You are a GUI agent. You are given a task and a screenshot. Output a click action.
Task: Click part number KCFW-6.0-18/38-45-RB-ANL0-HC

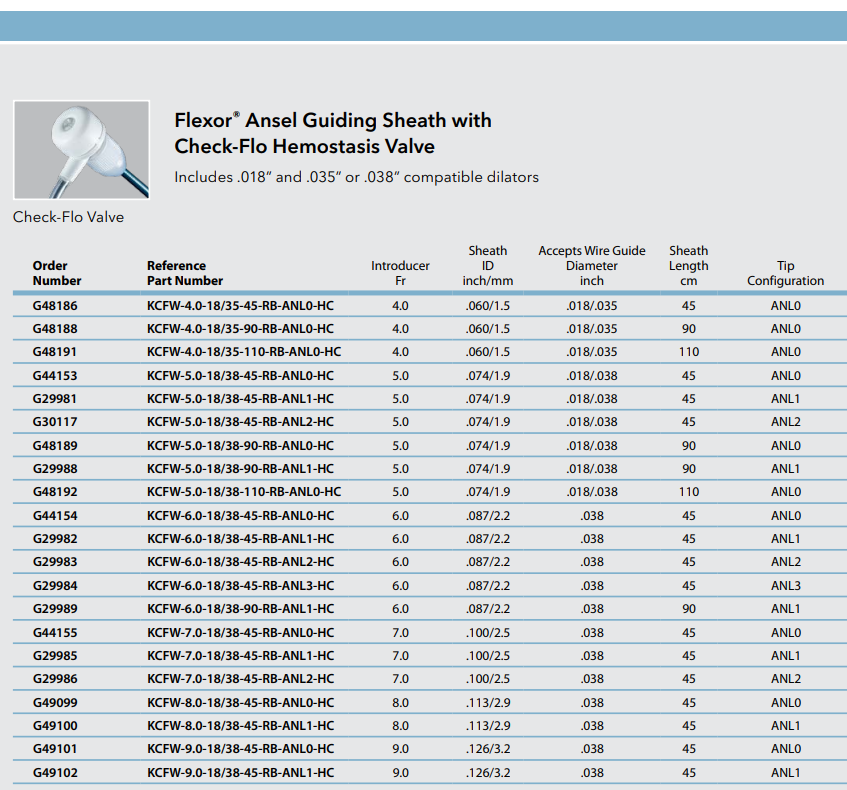click(240, 515)
